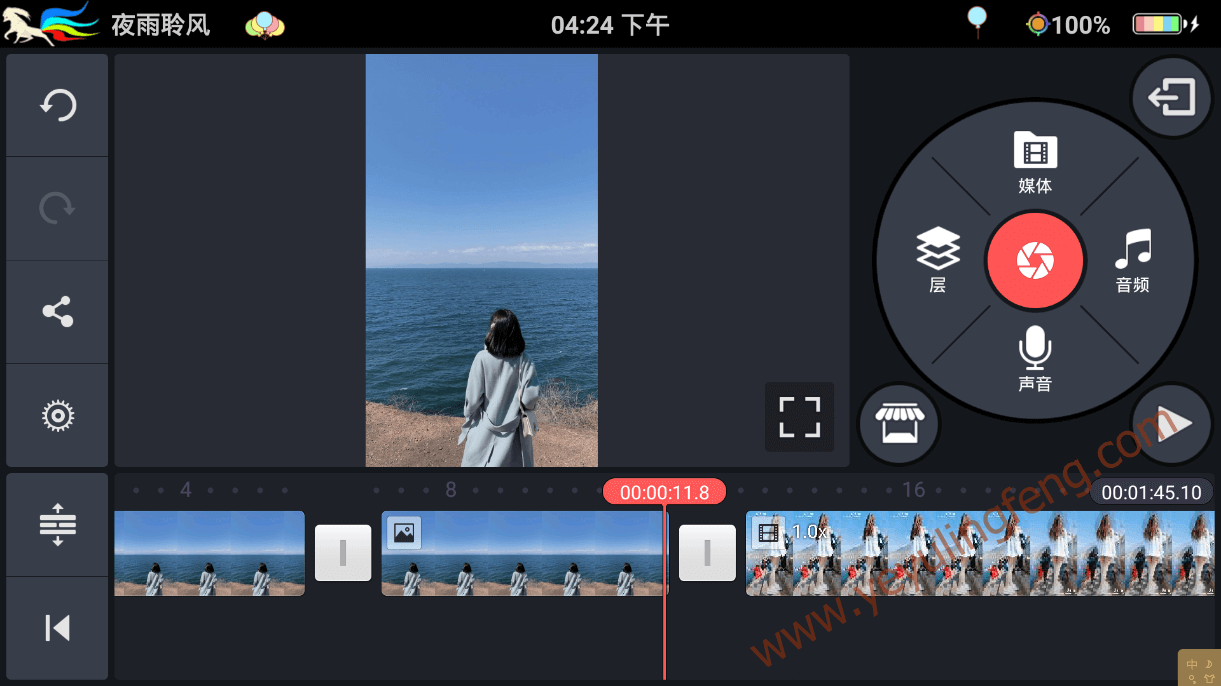The height and width of the screenshot is (686, 1221).
Task: Open the share icon in sidebar
Action: coord(57,312)
